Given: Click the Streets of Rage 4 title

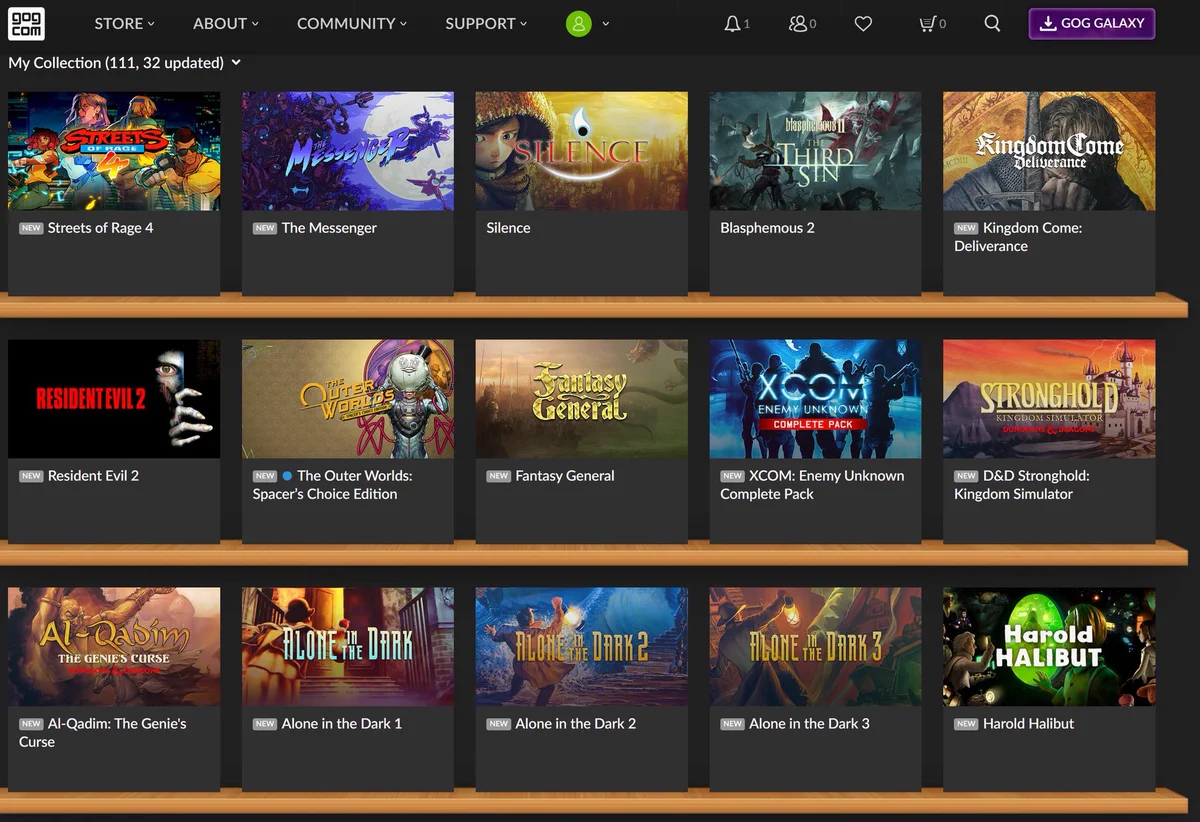Looking at the screenshot, I should (101, 228).
